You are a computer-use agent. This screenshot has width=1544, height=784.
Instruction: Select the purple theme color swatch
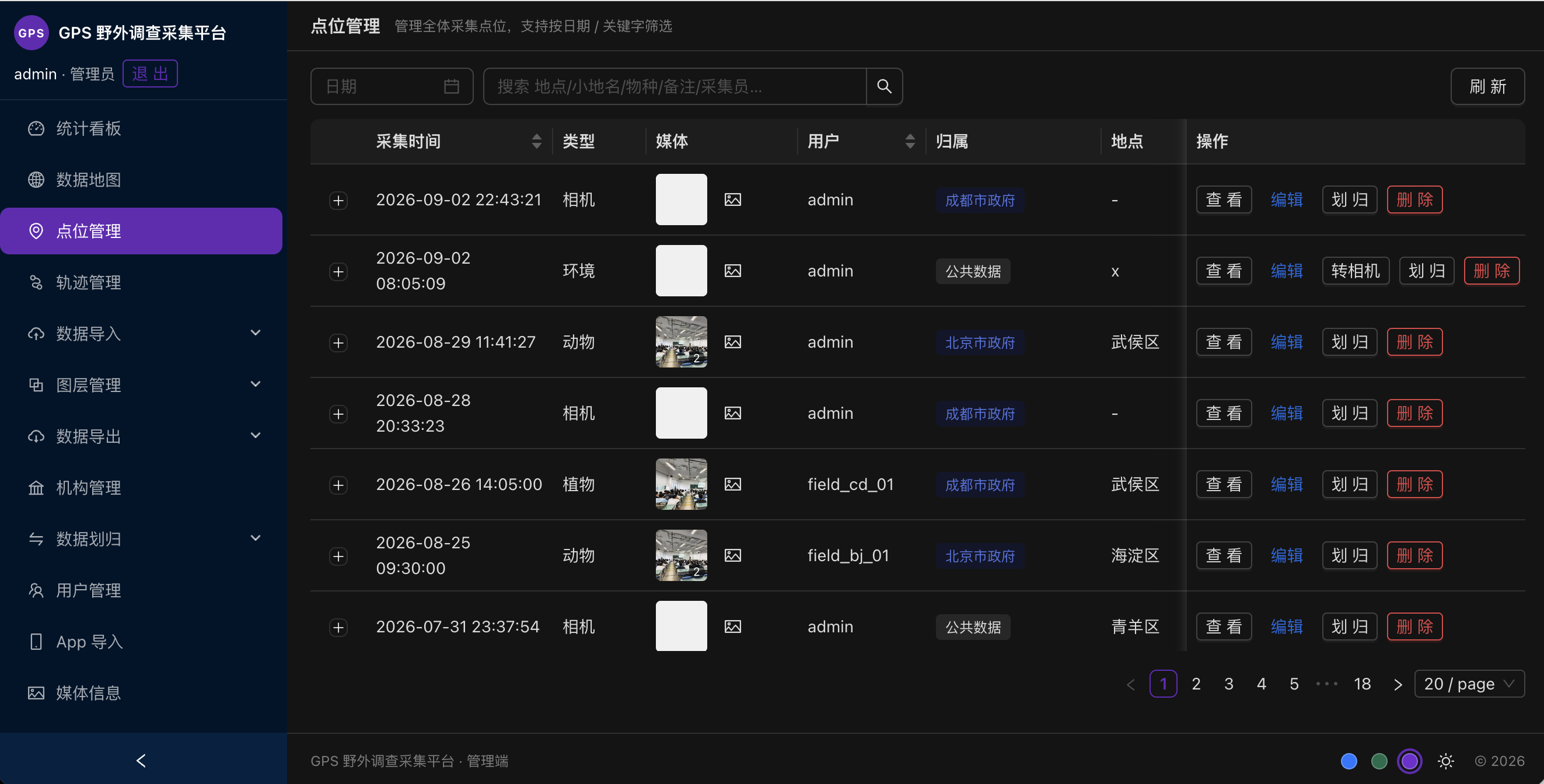tap(1410, 761)
